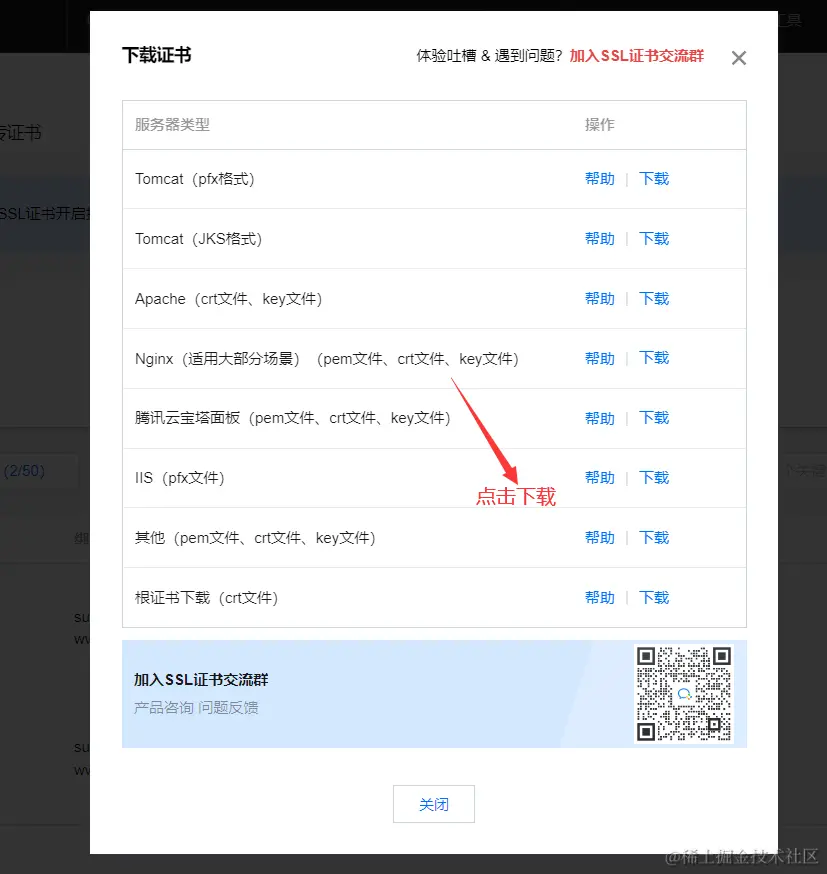Open the 加入SSL证书交流群 red link
Viewport: 827px width, 874px height.
pyautogui.click(x=636, y=56)
